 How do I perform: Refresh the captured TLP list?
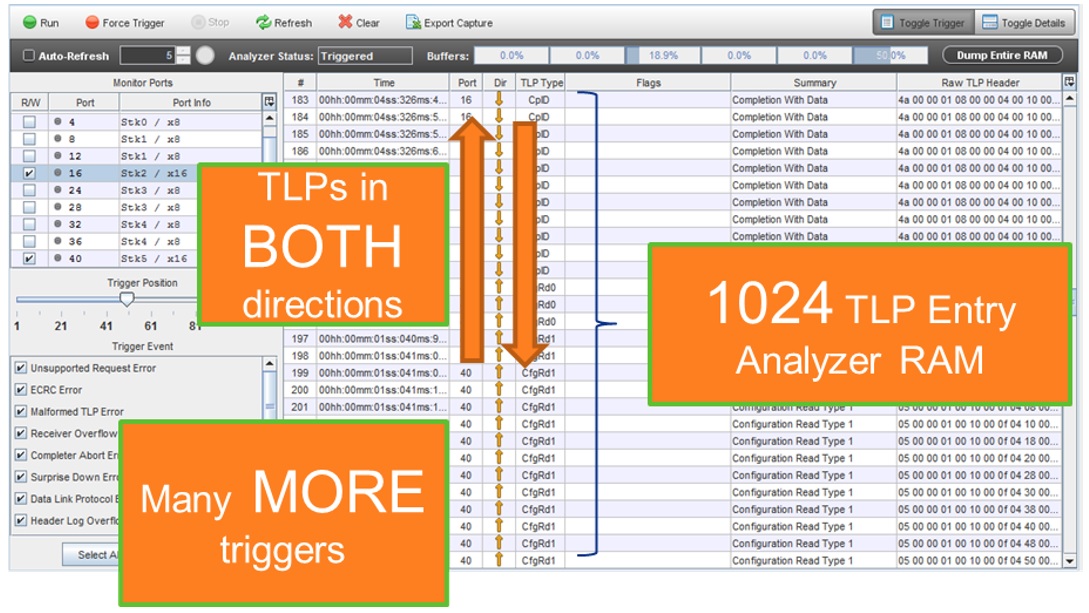(284, 22)
